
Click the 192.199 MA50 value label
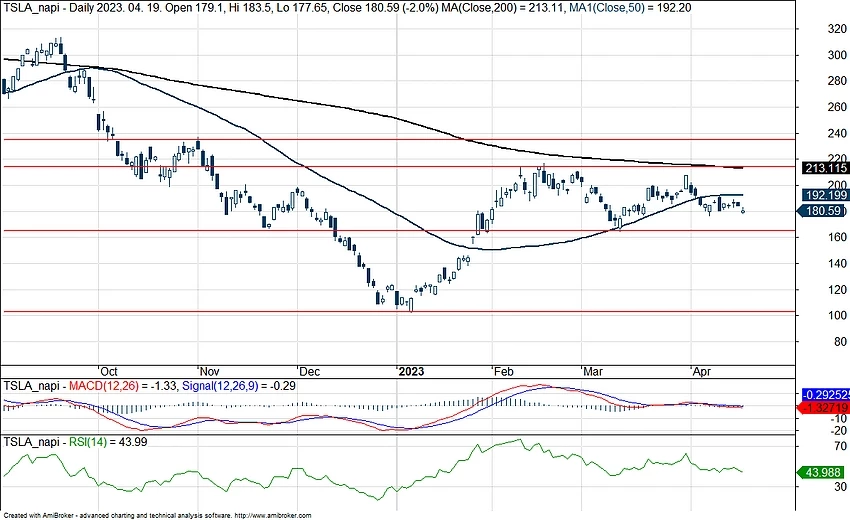[x=825, y=195]
